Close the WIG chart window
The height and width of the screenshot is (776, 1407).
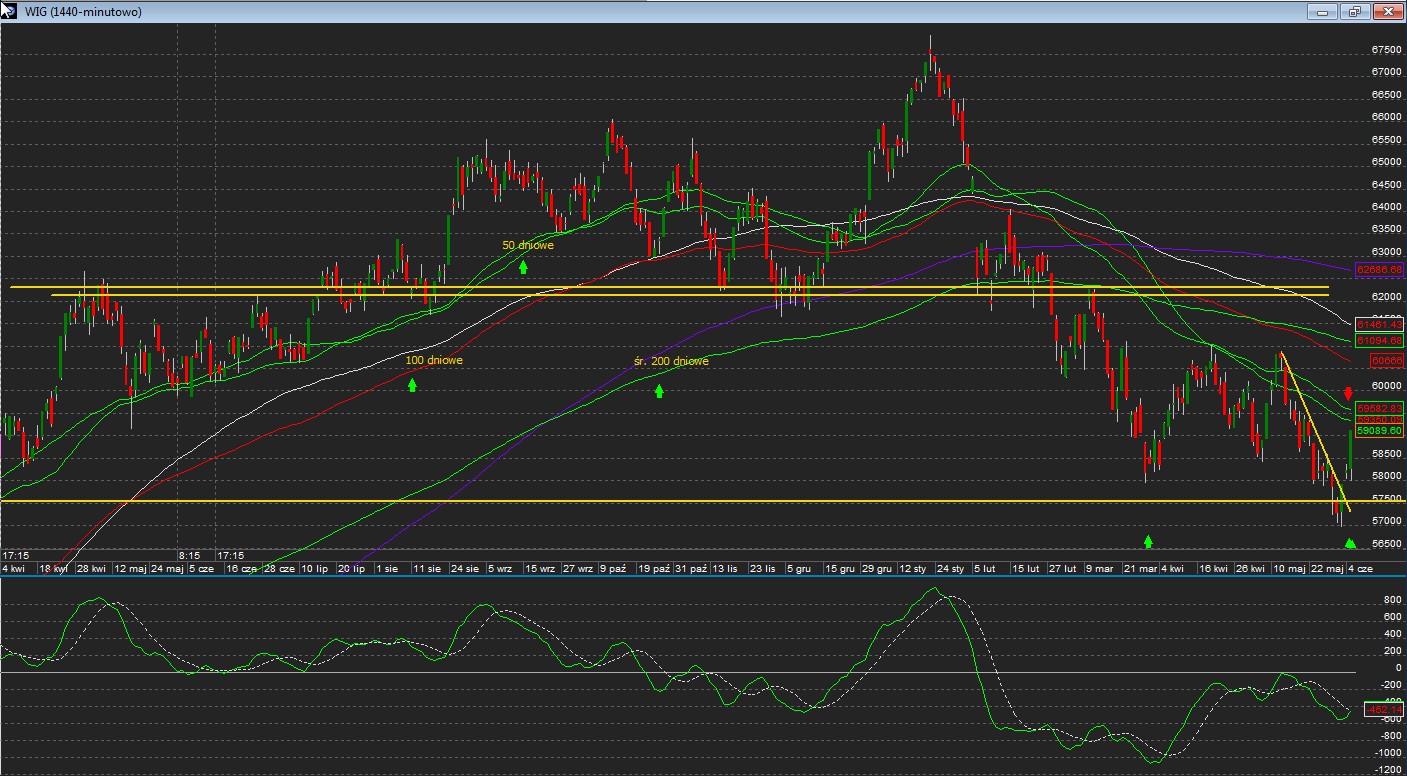click(x=1387, y=12)
